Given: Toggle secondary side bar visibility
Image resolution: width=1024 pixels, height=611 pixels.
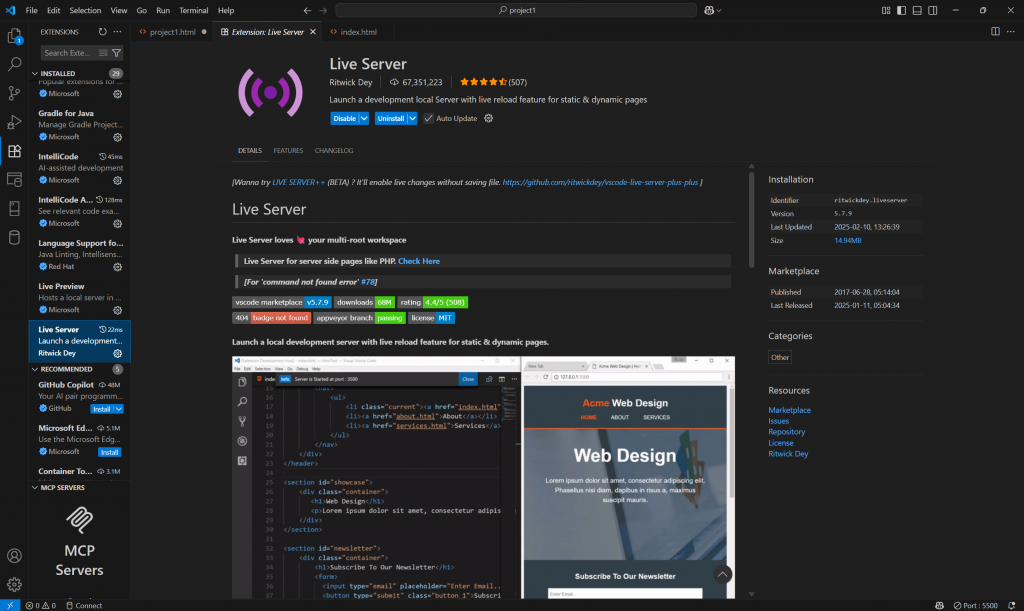Looking at the screenshot, I should click(933, 10).
